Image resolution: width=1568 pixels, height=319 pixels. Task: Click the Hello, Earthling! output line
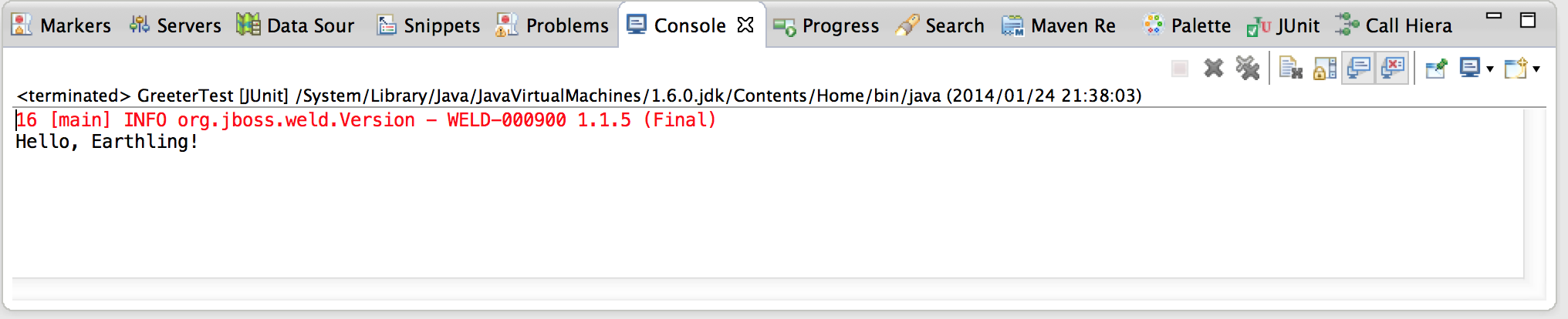point(106,142)
